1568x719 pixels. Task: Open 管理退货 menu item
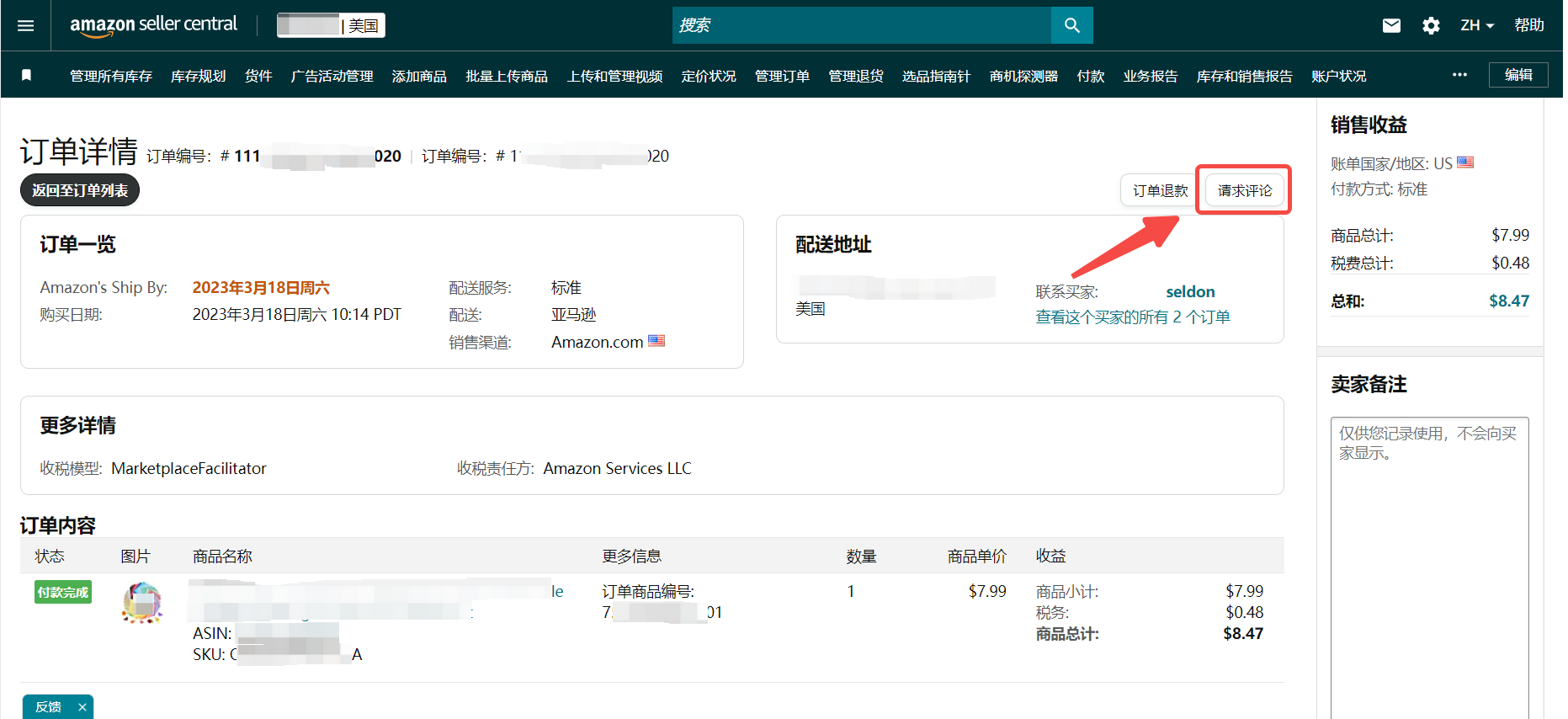click(856, 76)
